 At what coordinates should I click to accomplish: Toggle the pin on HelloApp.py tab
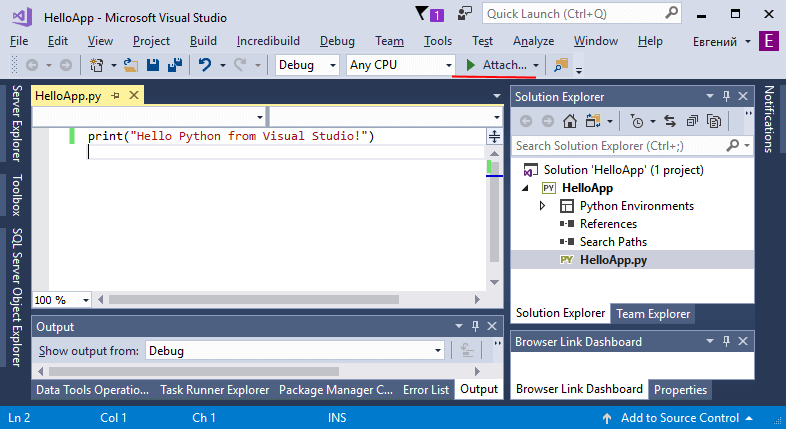click(116, 95)
